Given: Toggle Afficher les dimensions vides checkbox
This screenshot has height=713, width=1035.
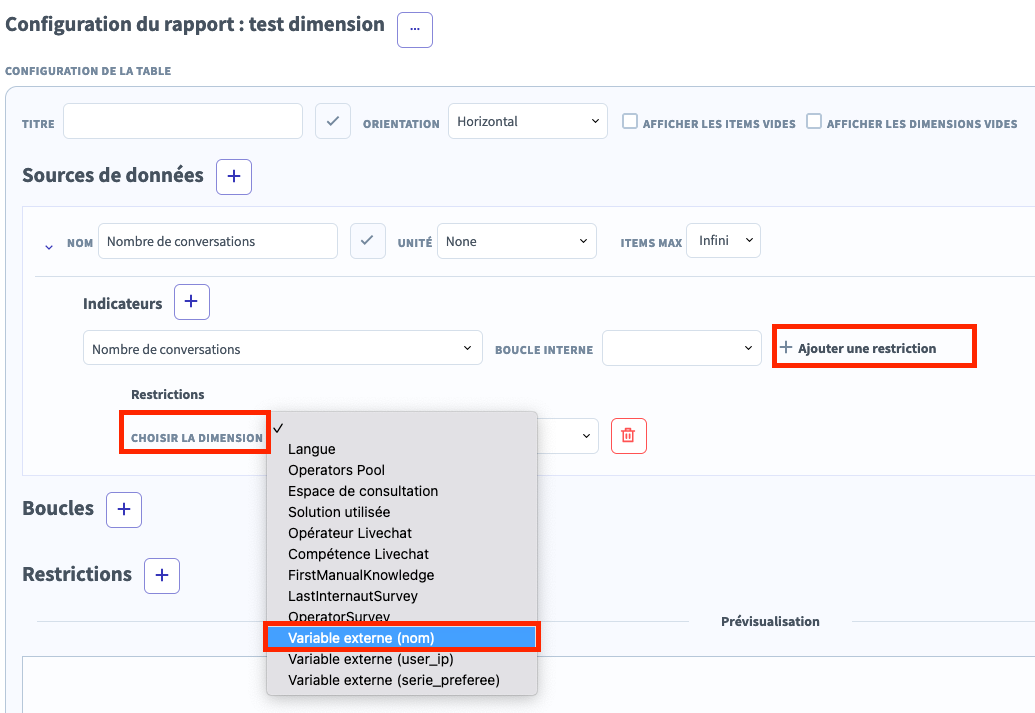Looking at the screenshot, I should (814, 122).
